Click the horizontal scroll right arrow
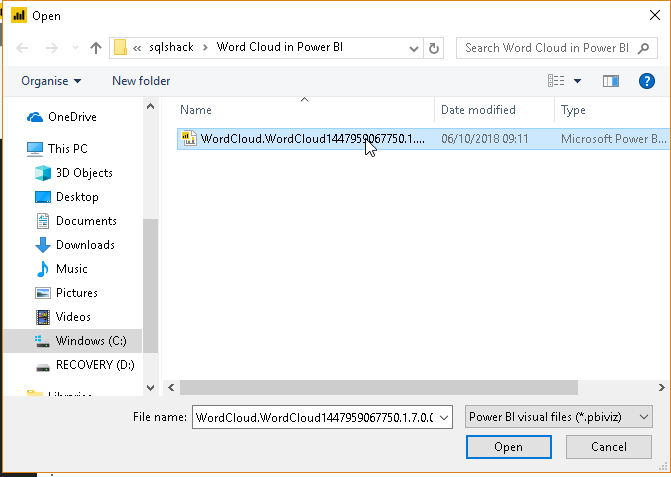The width and height of the screenshot is (671, 477). 662,388
